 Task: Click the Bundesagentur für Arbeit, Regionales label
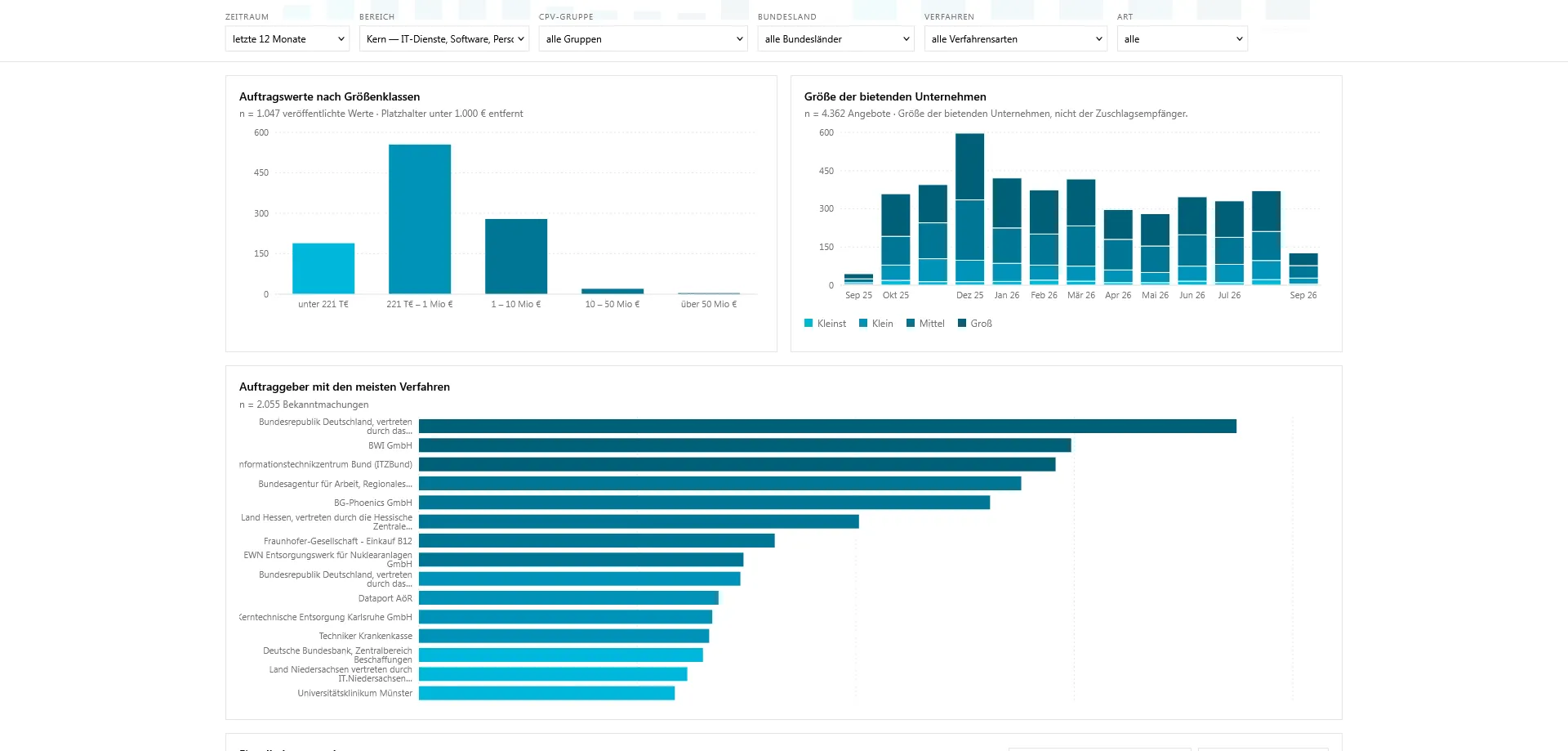click(x=336, y=484)
